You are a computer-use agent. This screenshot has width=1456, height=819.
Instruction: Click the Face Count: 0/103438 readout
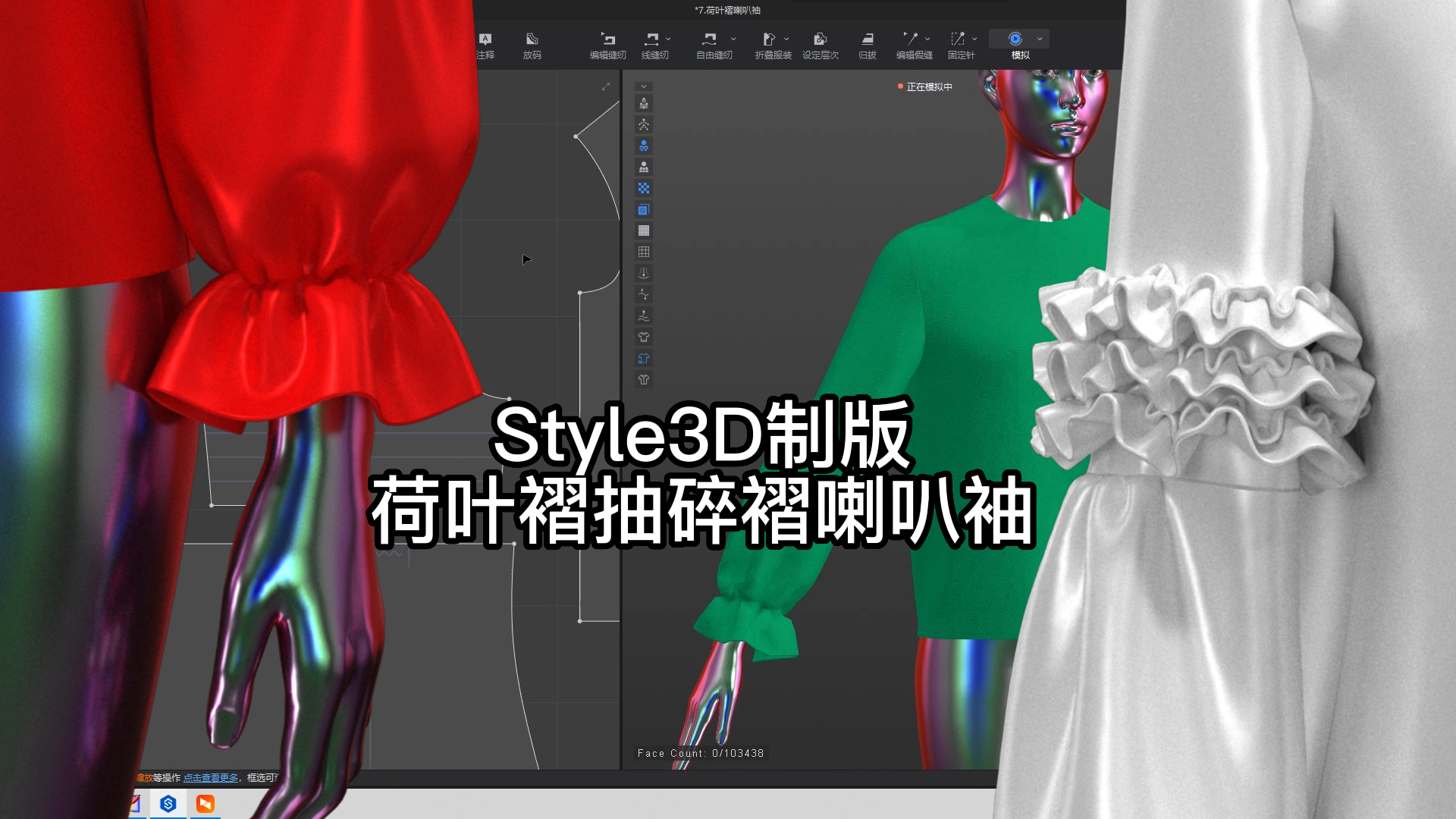point(701,753)
